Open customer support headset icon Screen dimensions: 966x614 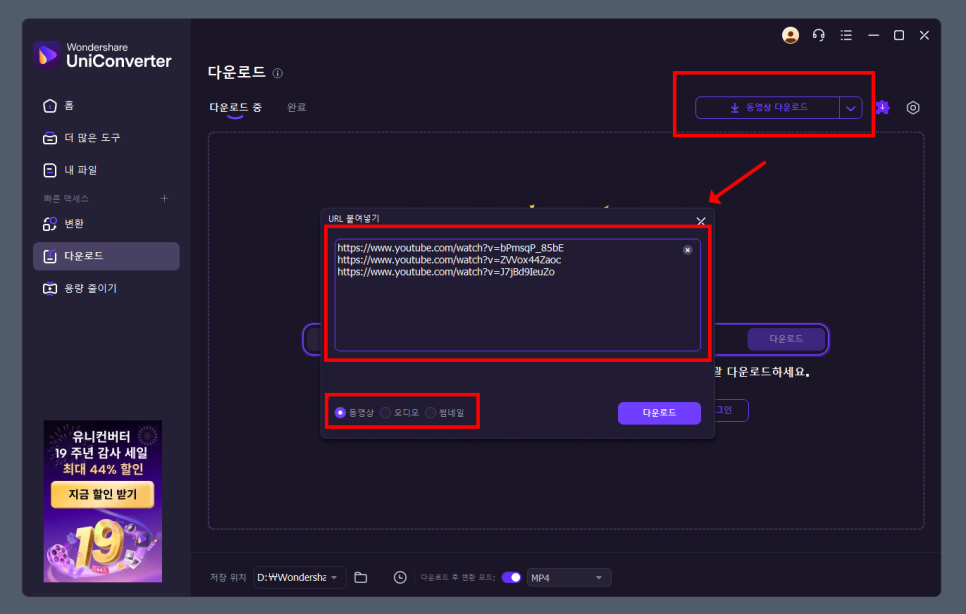[x=818, y=35]
